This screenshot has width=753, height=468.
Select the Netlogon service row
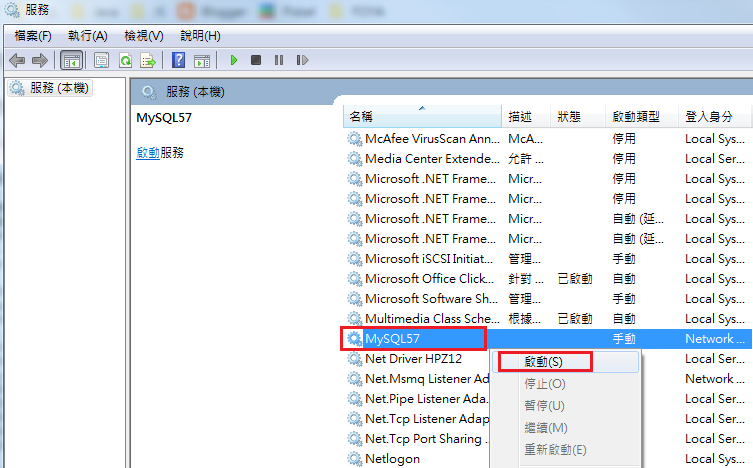click(392, 459)
